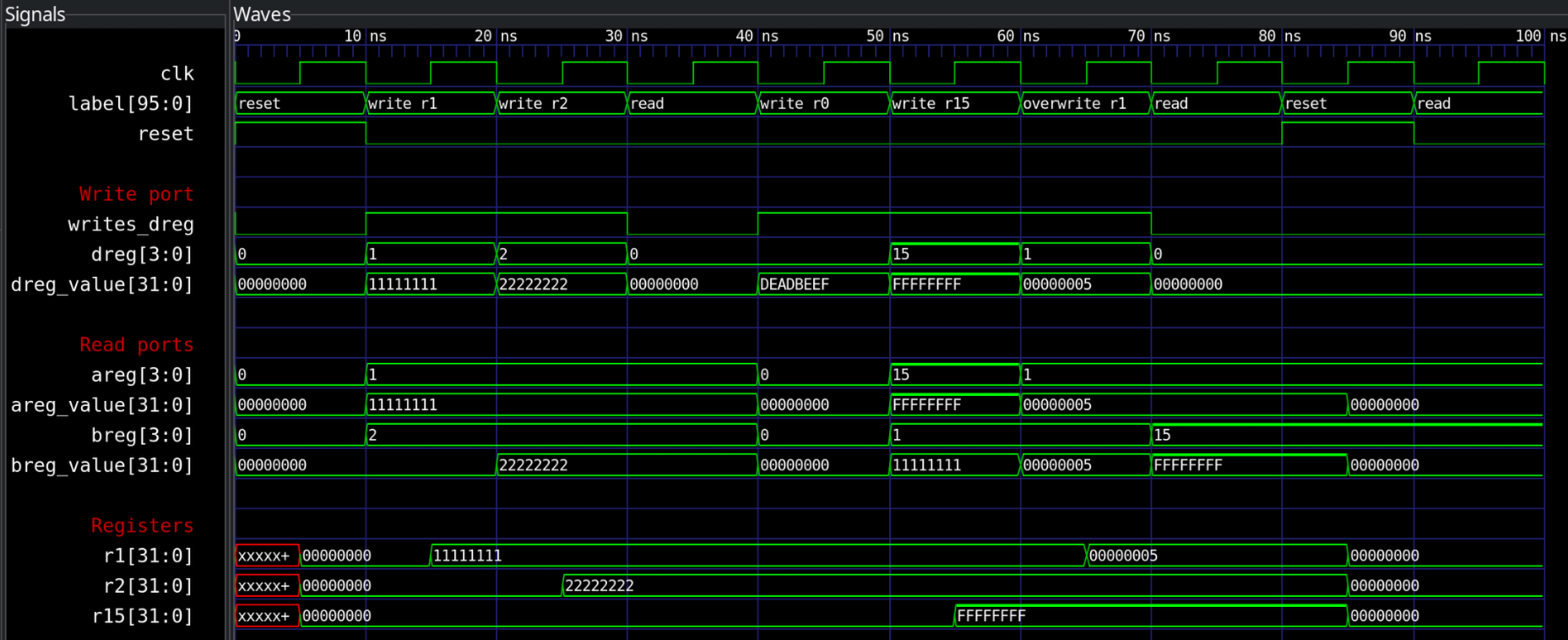Click the 'write r15' label waveform segment
Screen dimensions: 1568x640
click(954, 104)
